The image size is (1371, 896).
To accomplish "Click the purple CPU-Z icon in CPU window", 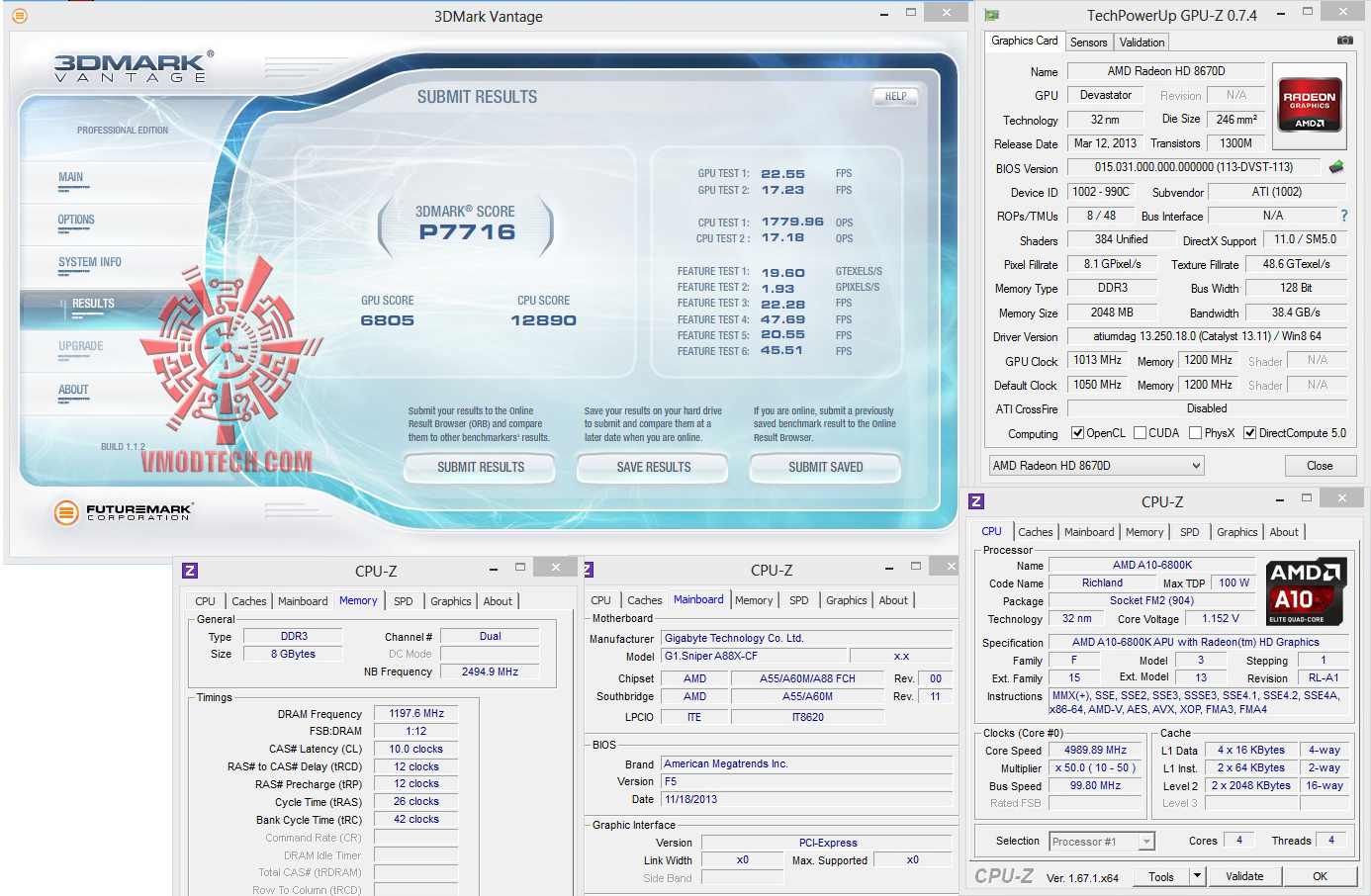I will coord(976,501).
